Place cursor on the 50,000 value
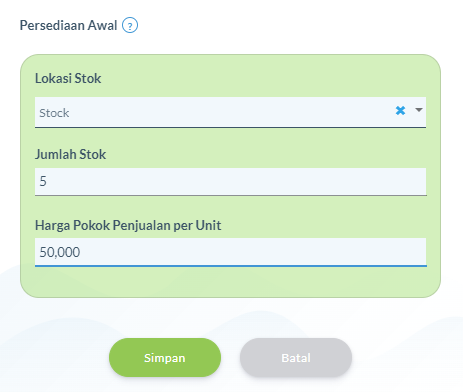463x392 pixels. click(60, 252)
